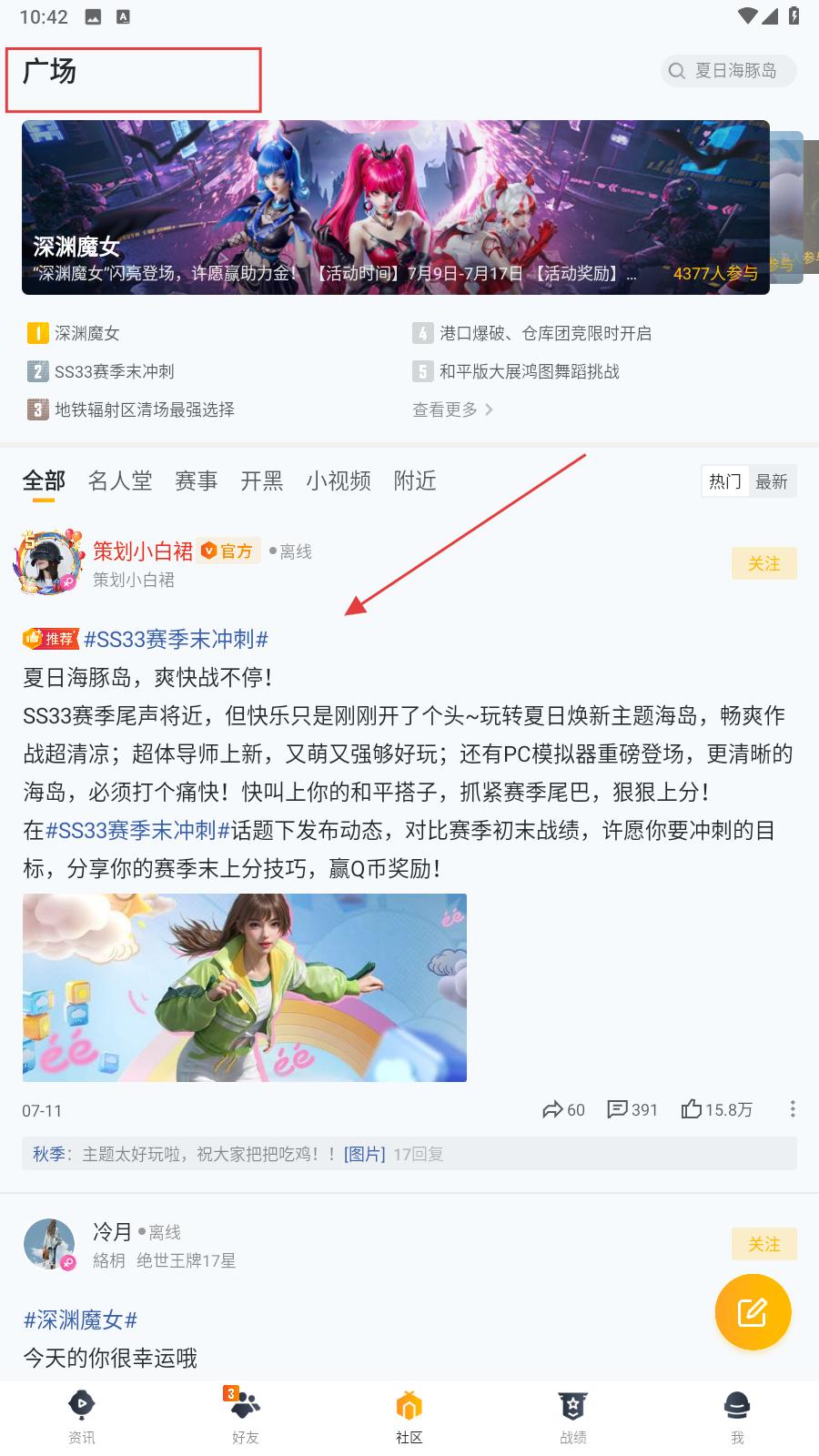The height and width of the screenshot is (1456, 819).
Task: Select the 名人堂 tab
Action: (x=120, y=480)
